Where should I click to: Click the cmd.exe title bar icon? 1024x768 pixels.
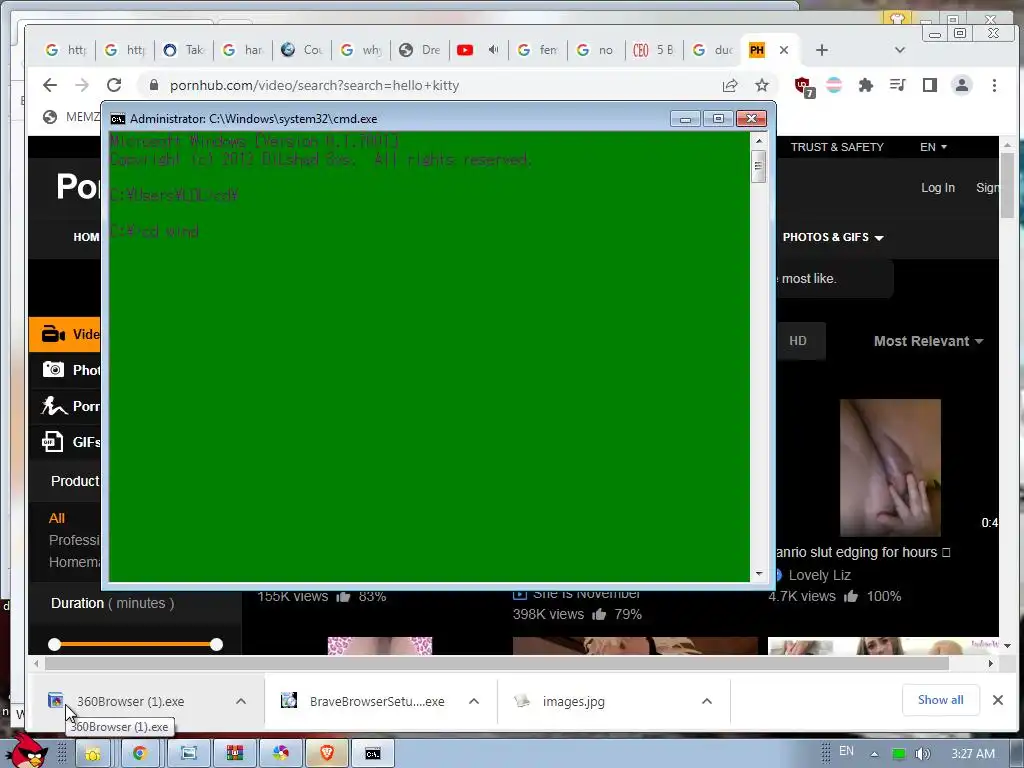pos(118,119)
